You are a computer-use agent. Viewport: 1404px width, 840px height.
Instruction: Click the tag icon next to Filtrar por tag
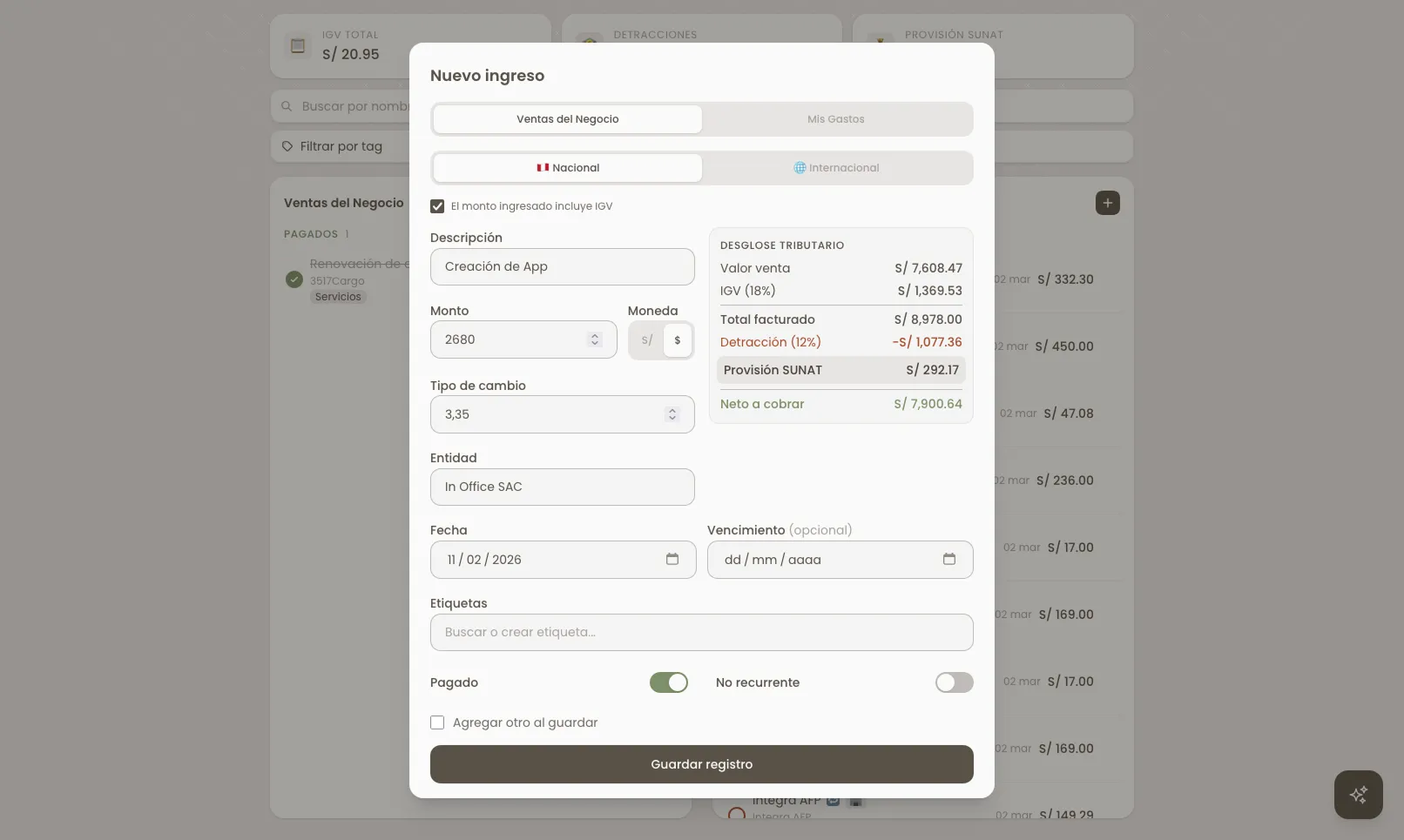pos(287,146)
